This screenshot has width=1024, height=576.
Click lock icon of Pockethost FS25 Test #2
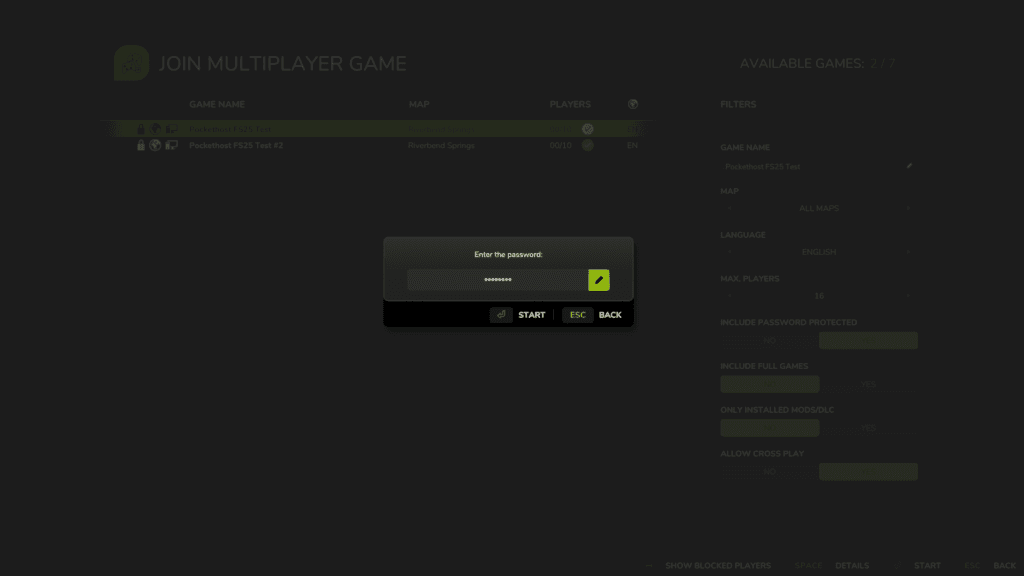(140, 146)
